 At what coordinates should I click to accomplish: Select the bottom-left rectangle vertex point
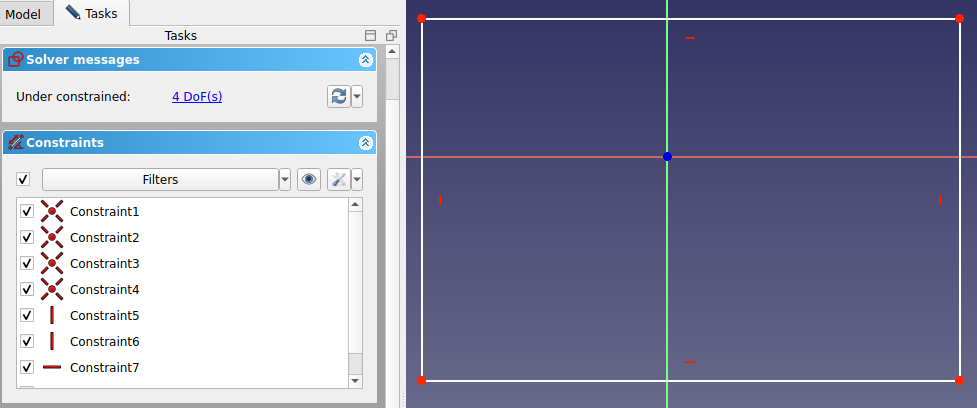tap(421, 380)
